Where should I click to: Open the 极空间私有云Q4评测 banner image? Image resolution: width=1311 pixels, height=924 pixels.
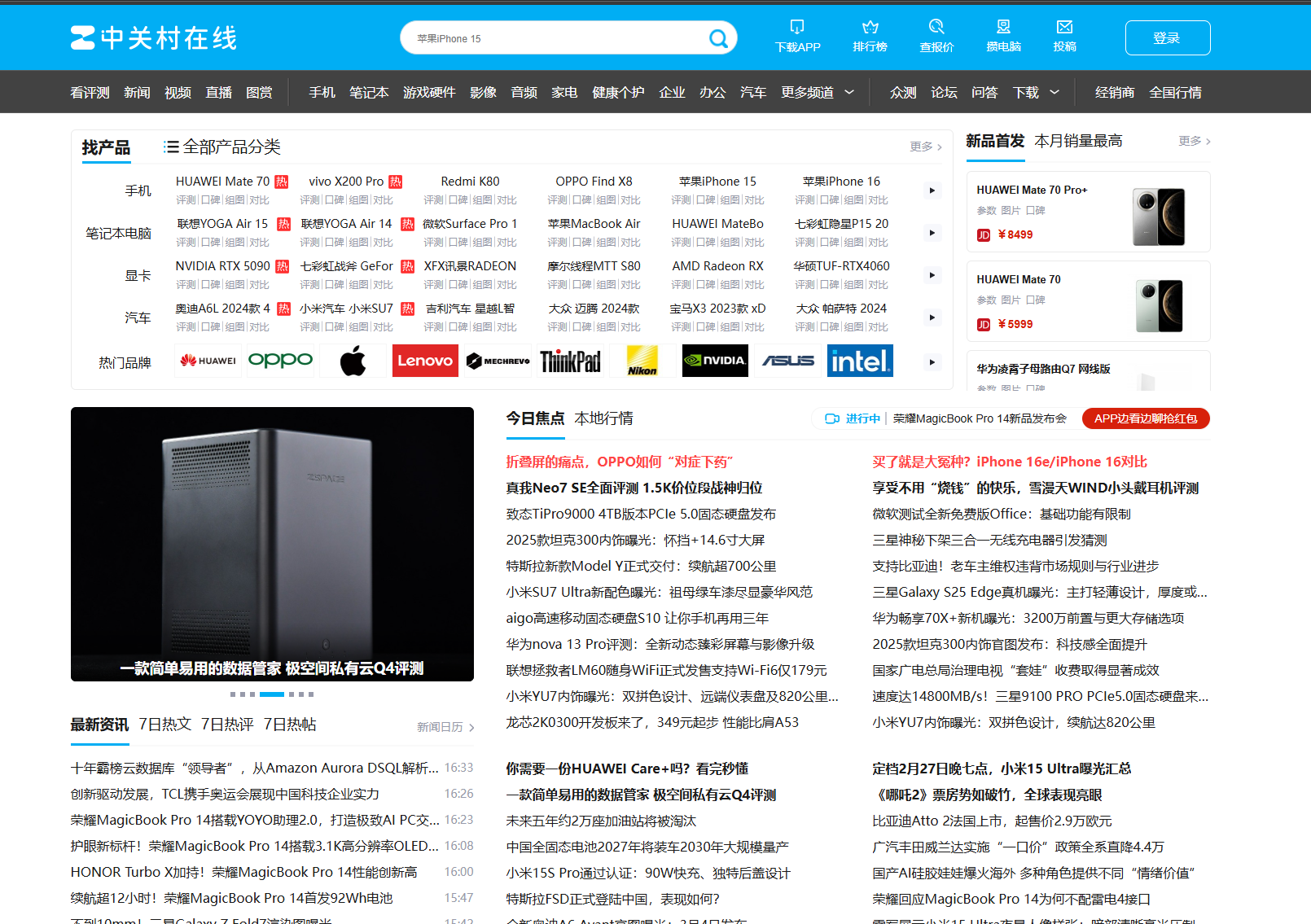[x=272, y=544]
